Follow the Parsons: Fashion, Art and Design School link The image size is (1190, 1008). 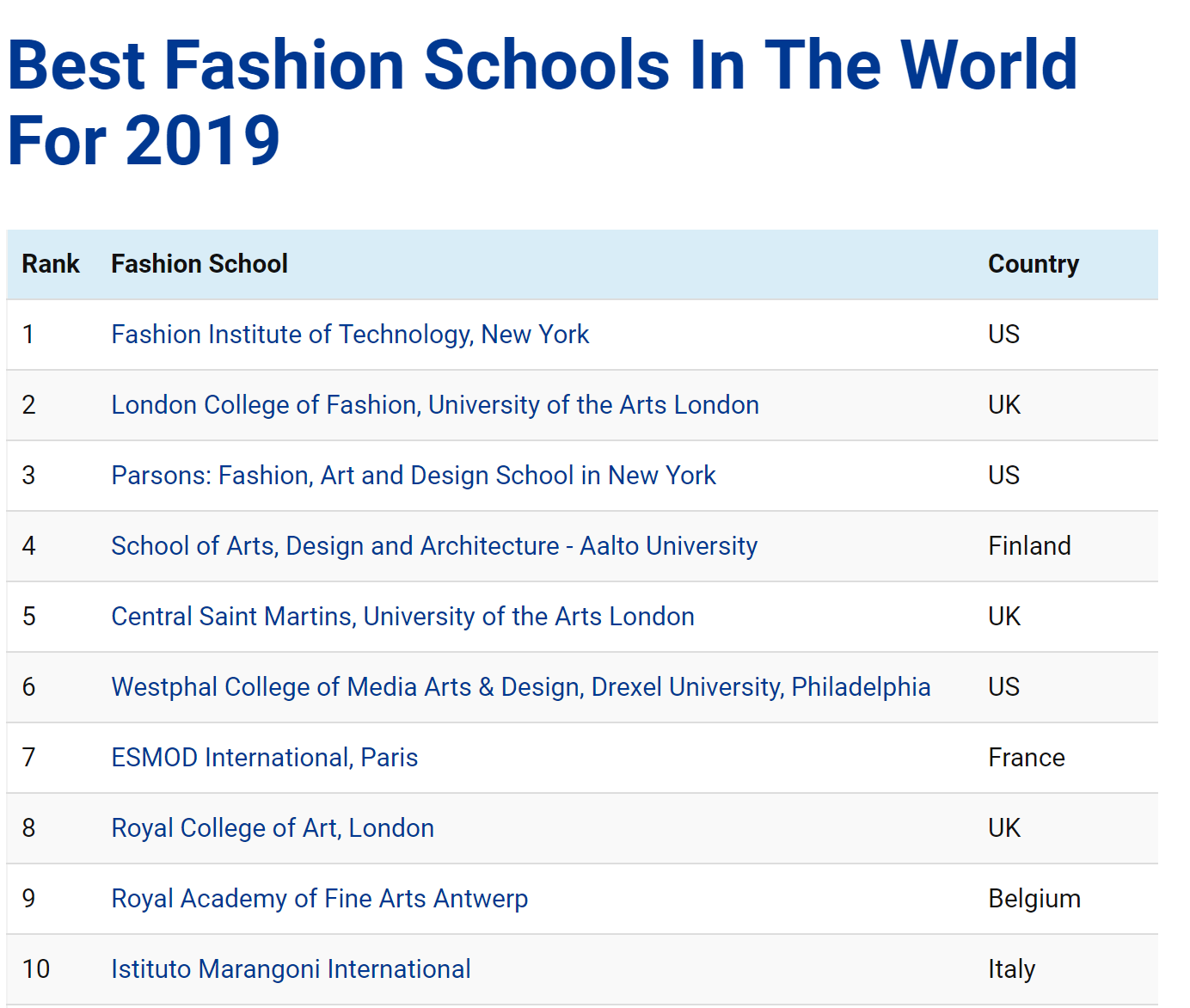pyautogui.click(x=414, y=476)
